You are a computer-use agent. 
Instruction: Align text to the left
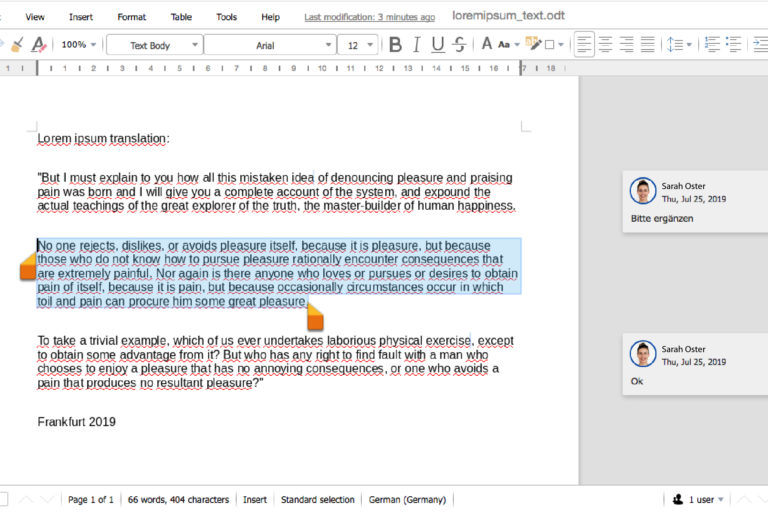tap(584, 45)
